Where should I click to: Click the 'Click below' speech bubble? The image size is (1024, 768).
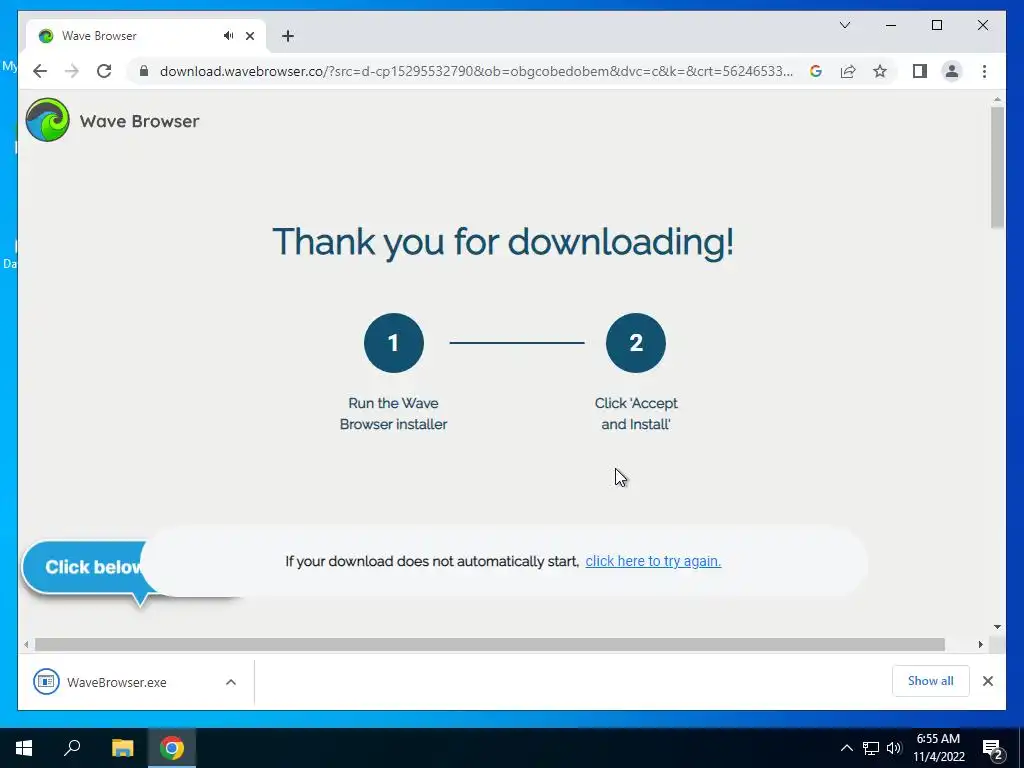(x=85, y=568)
